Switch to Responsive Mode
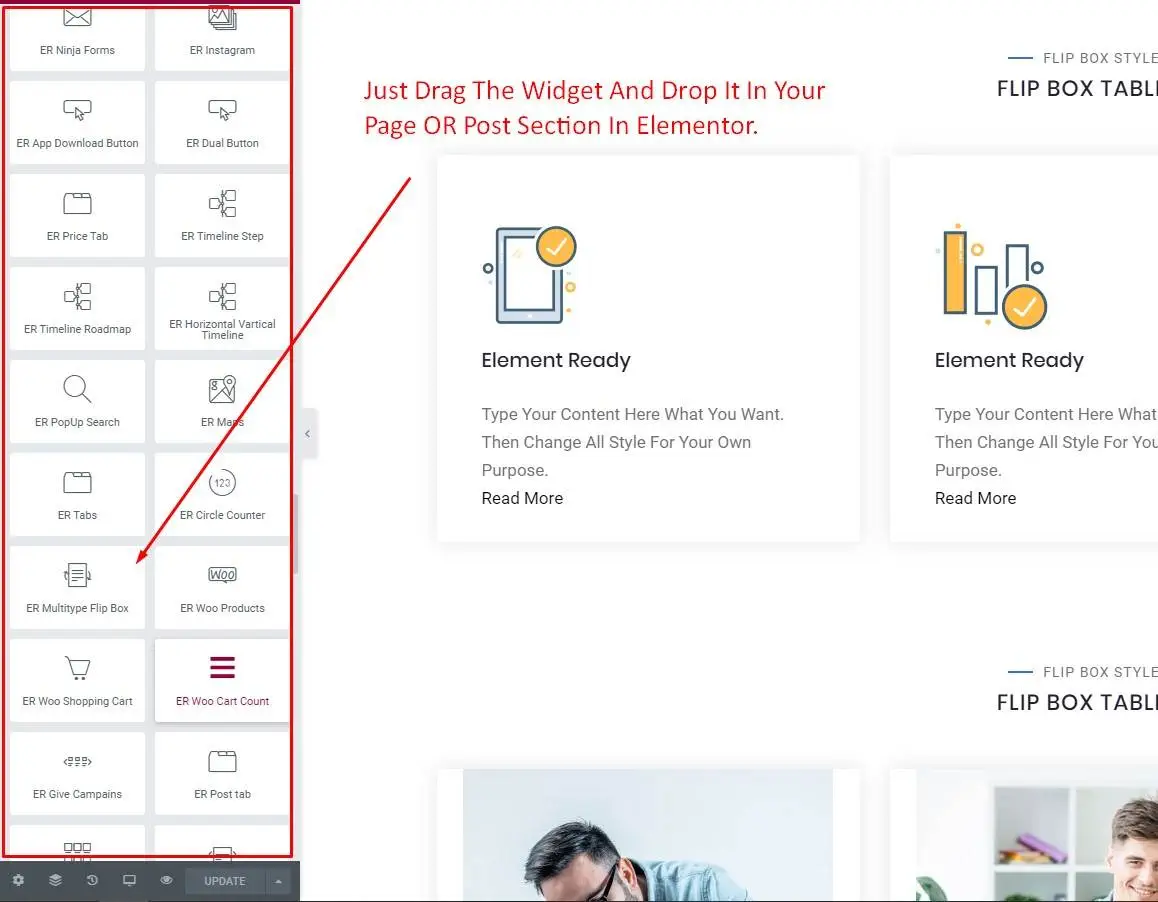The width and height of the screenshot is (1158, 902). click(x=129, y=881)
